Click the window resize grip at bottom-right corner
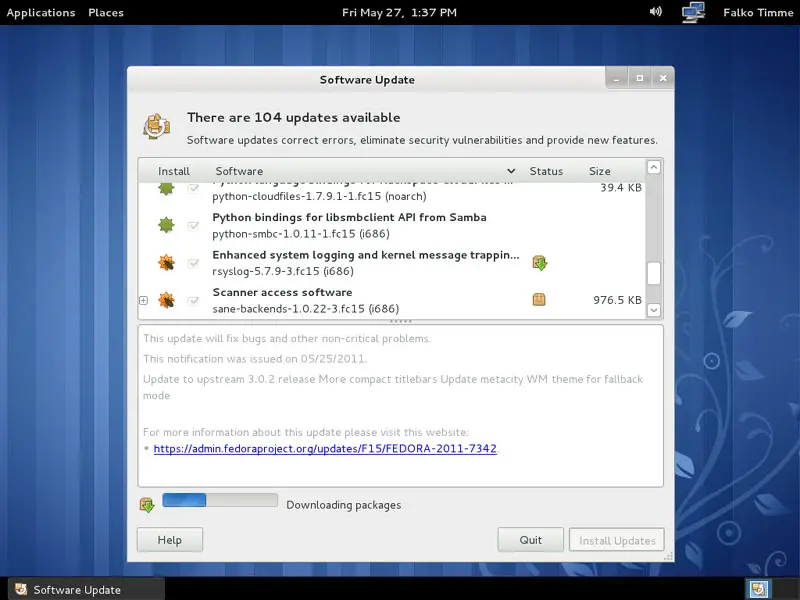Screen dimensions: 800x600 click(668, 557)
